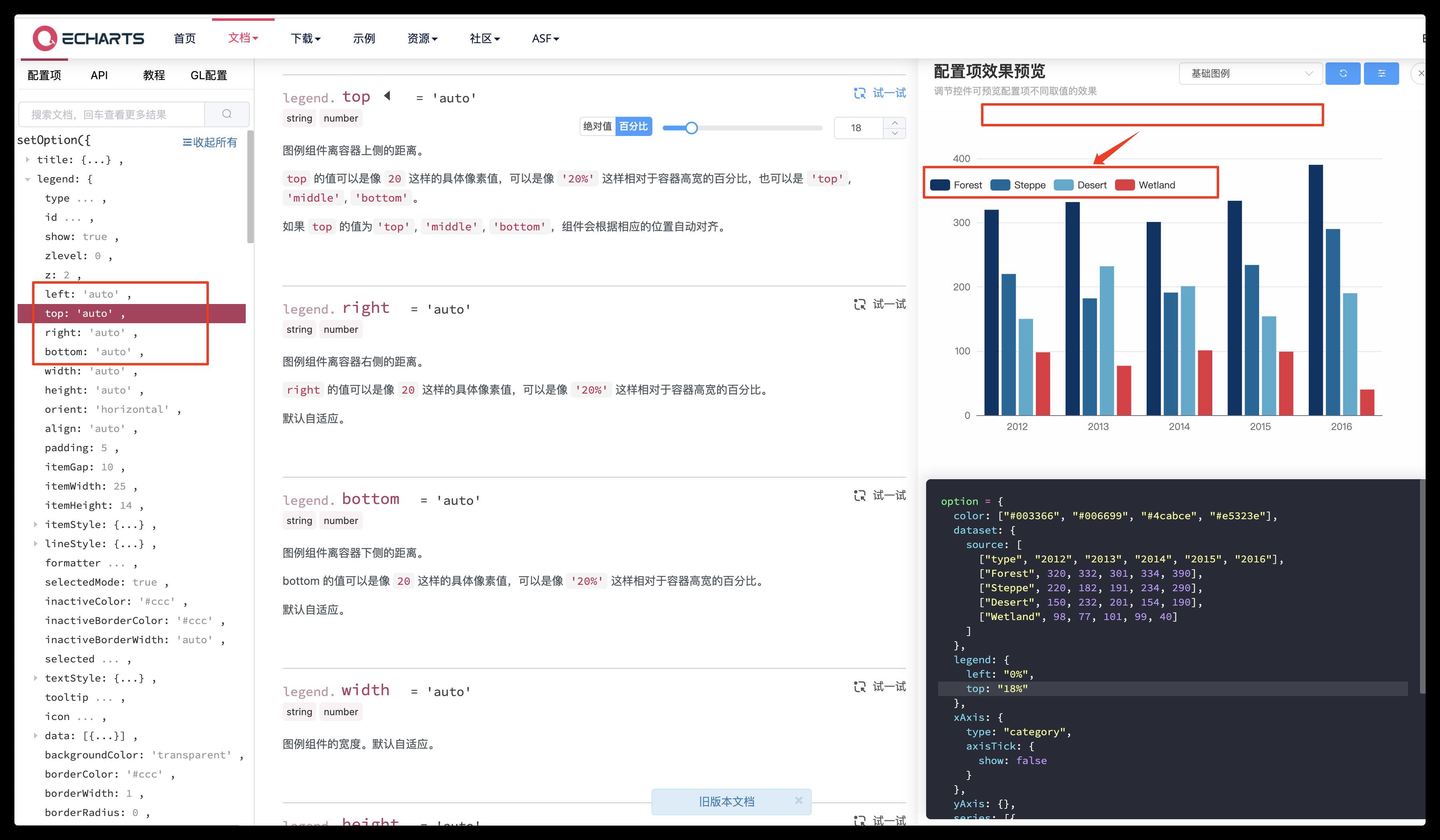Toggle the 百分比 radio button for top value
The width and height of the screenshot is (1440, 840).
click(636, 127)
